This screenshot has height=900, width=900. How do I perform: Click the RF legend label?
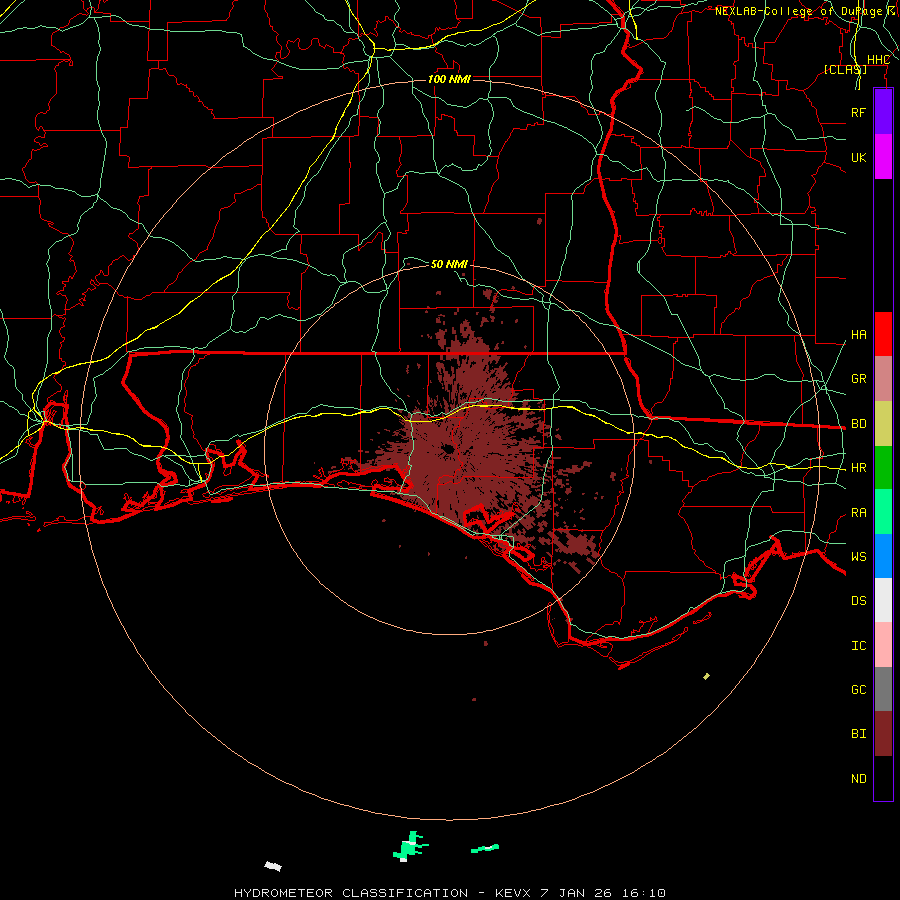click(x=858, y=112)
